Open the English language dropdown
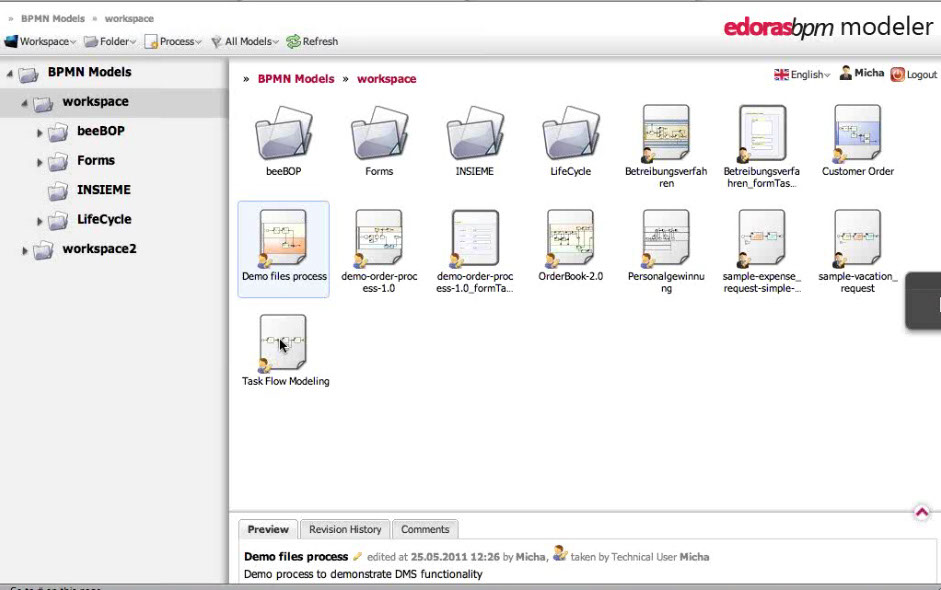Image resolution: width=941 pixels, height=590 pixels. pos(802,74)
